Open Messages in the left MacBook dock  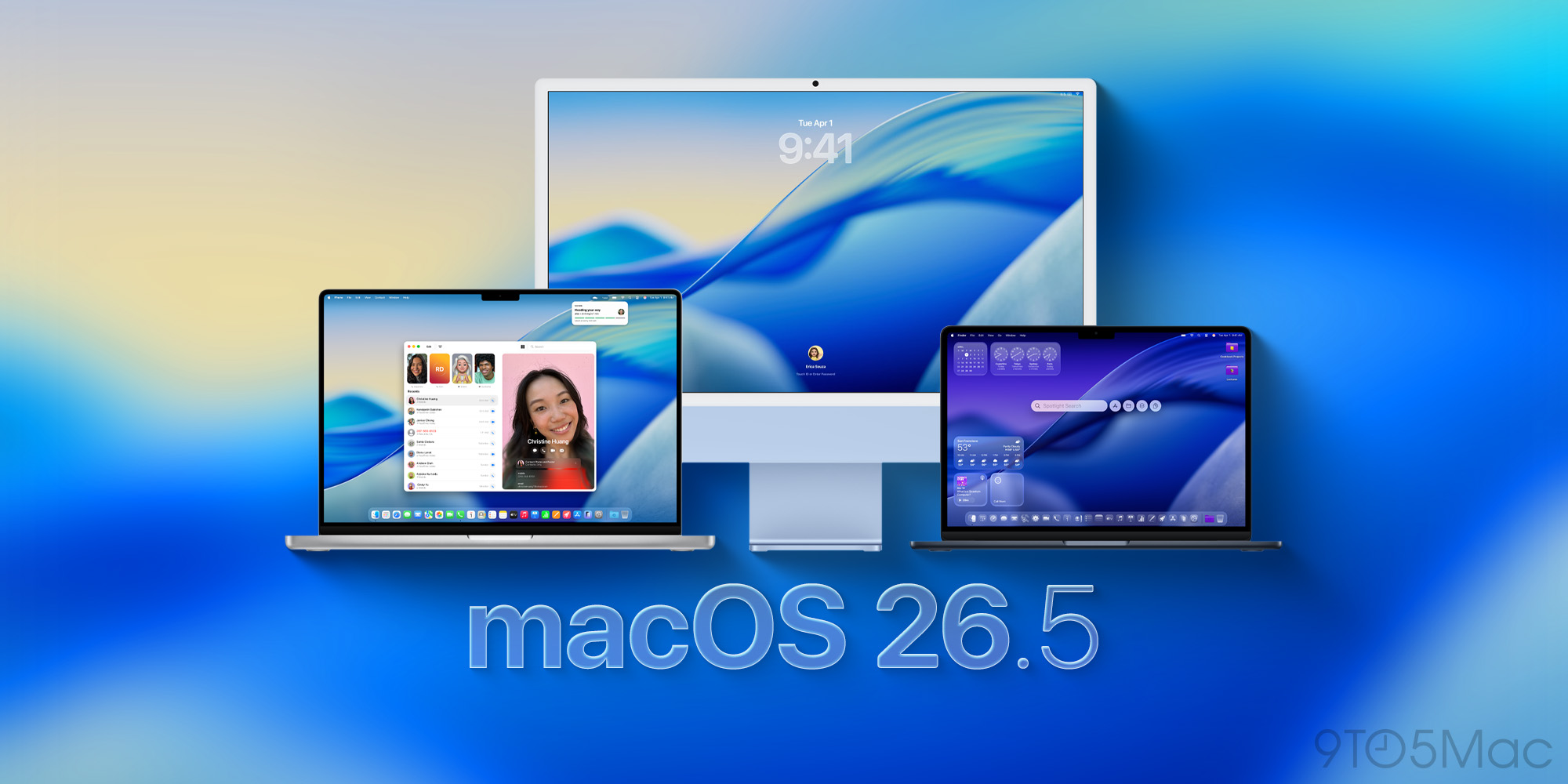(407, 515)
